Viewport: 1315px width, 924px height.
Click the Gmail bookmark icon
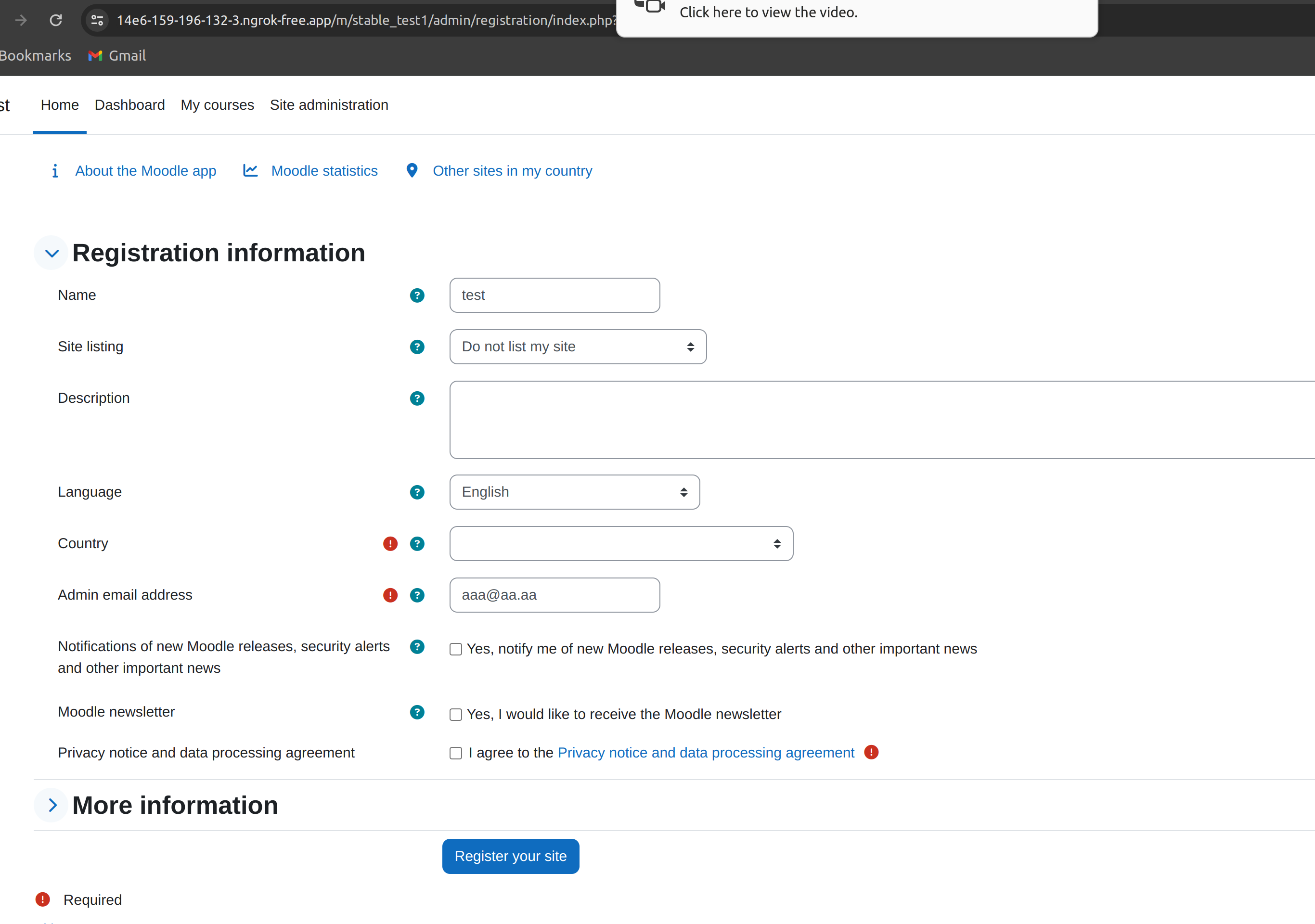(x=95, y=55)
